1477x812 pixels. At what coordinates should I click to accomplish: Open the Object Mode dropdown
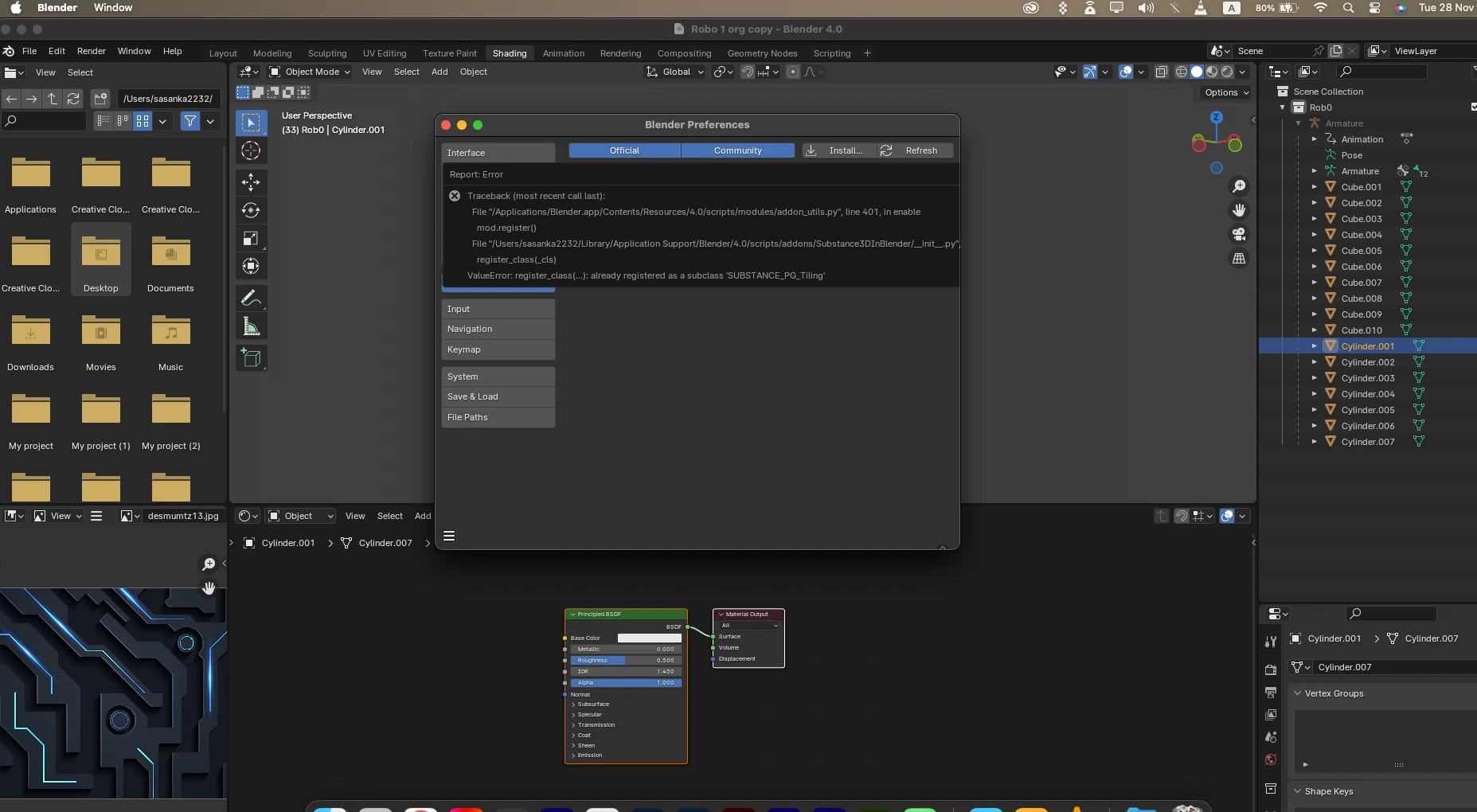(x=310, y=72)
